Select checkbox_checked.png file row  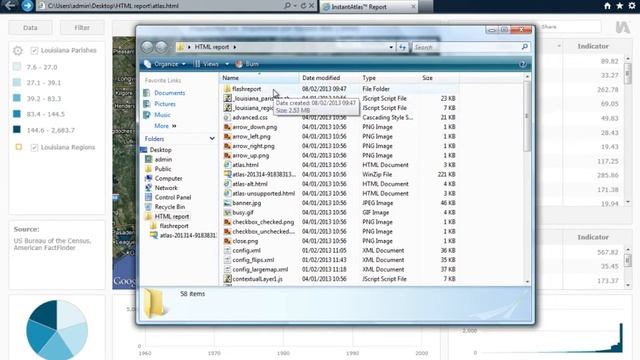click(x=340, y=222)
